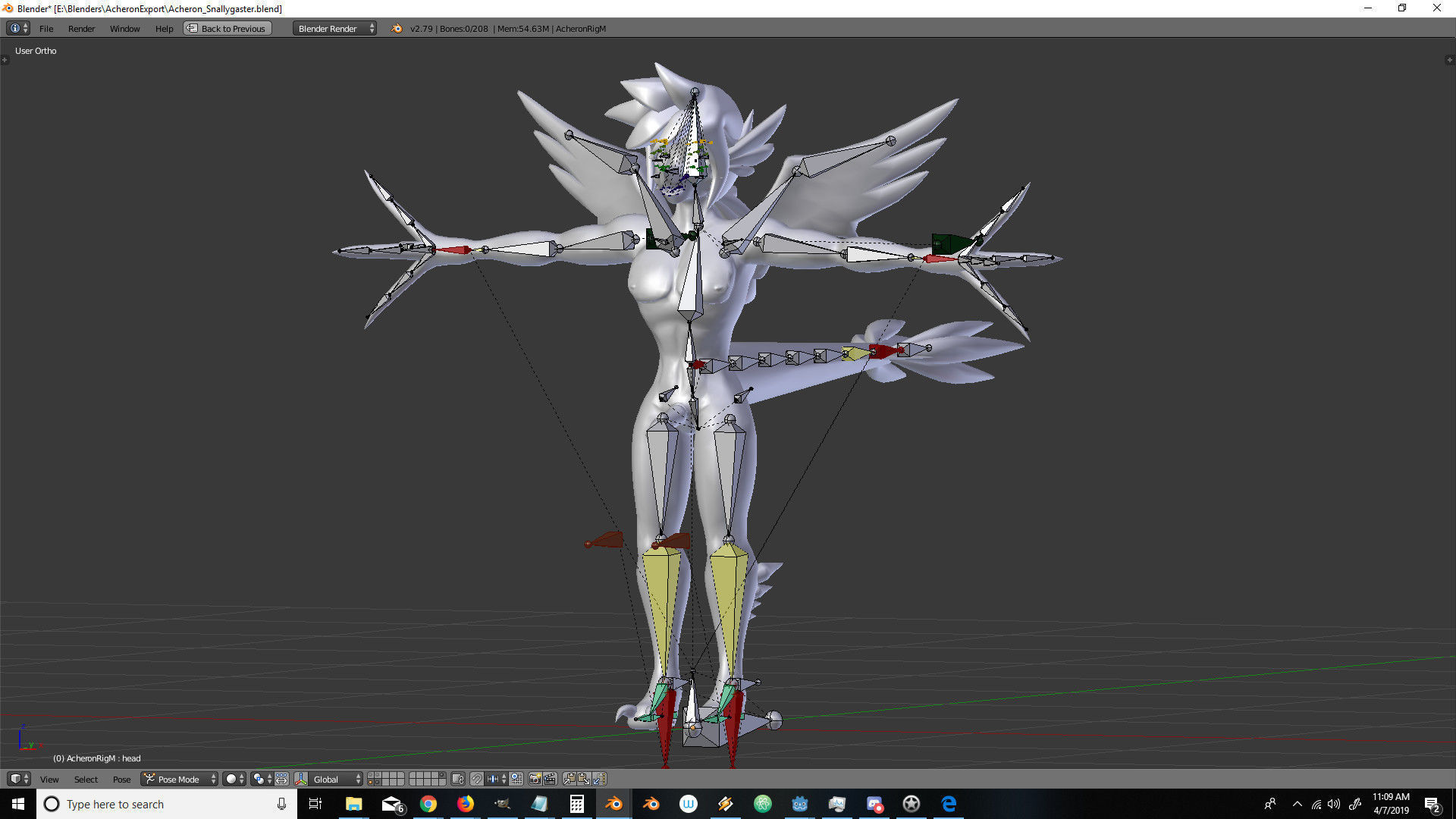
Task: Select the last layer button in second group
Action: pos(442,783)
